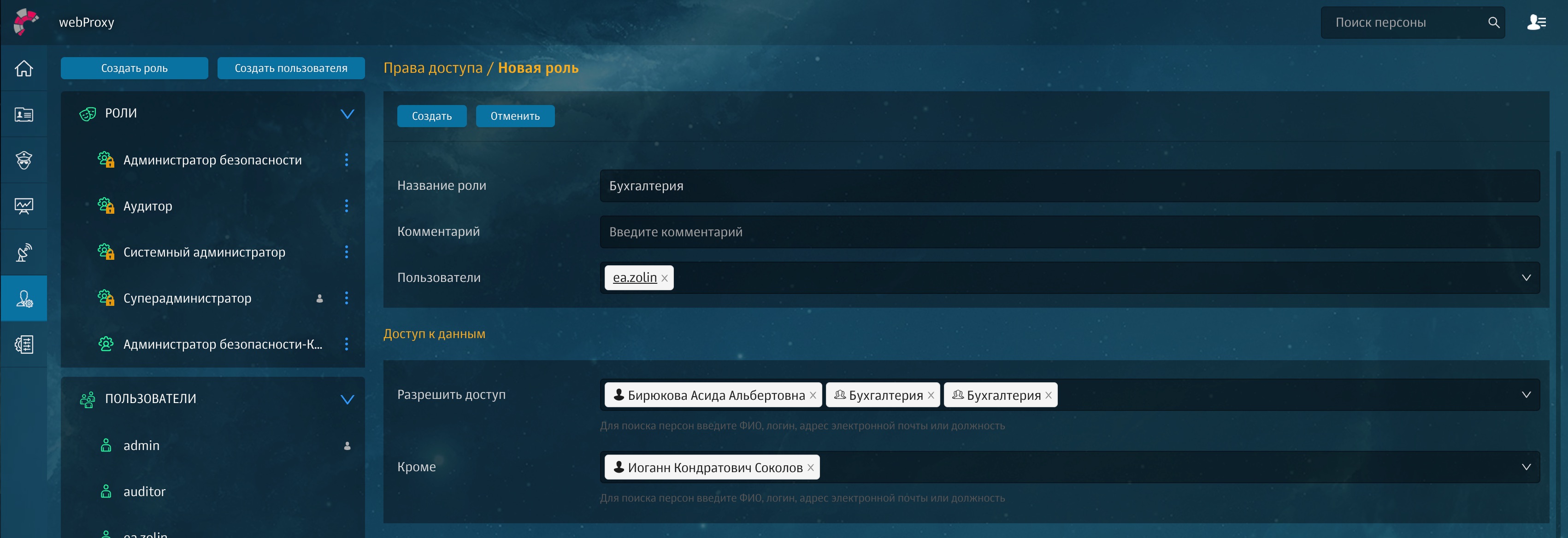
Task: Open the satellite dish sidebar icon
Action: click(24, 252)
